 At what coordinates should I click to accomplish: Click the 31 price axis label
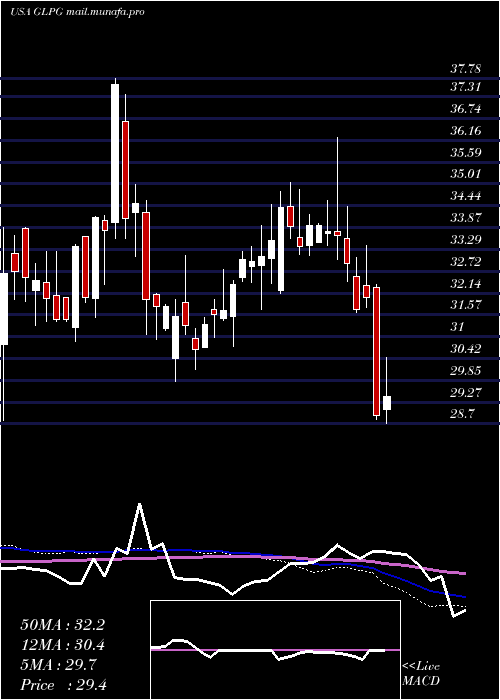pyautogui.click(x=457, y=327)
